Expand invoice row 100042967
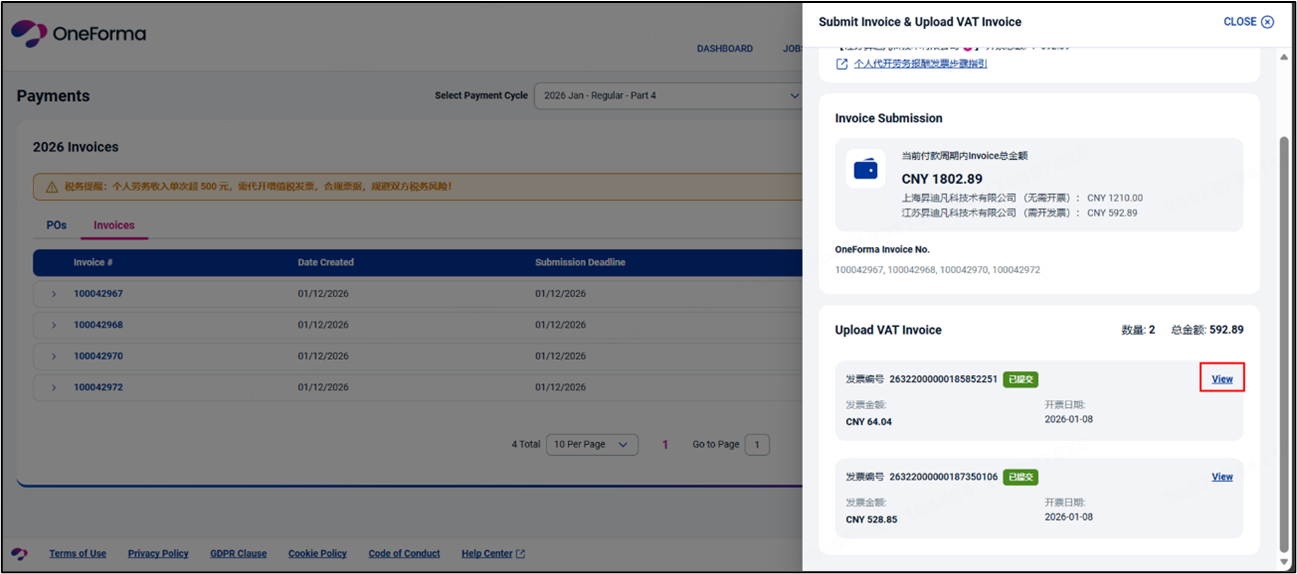 click(54, 294)
